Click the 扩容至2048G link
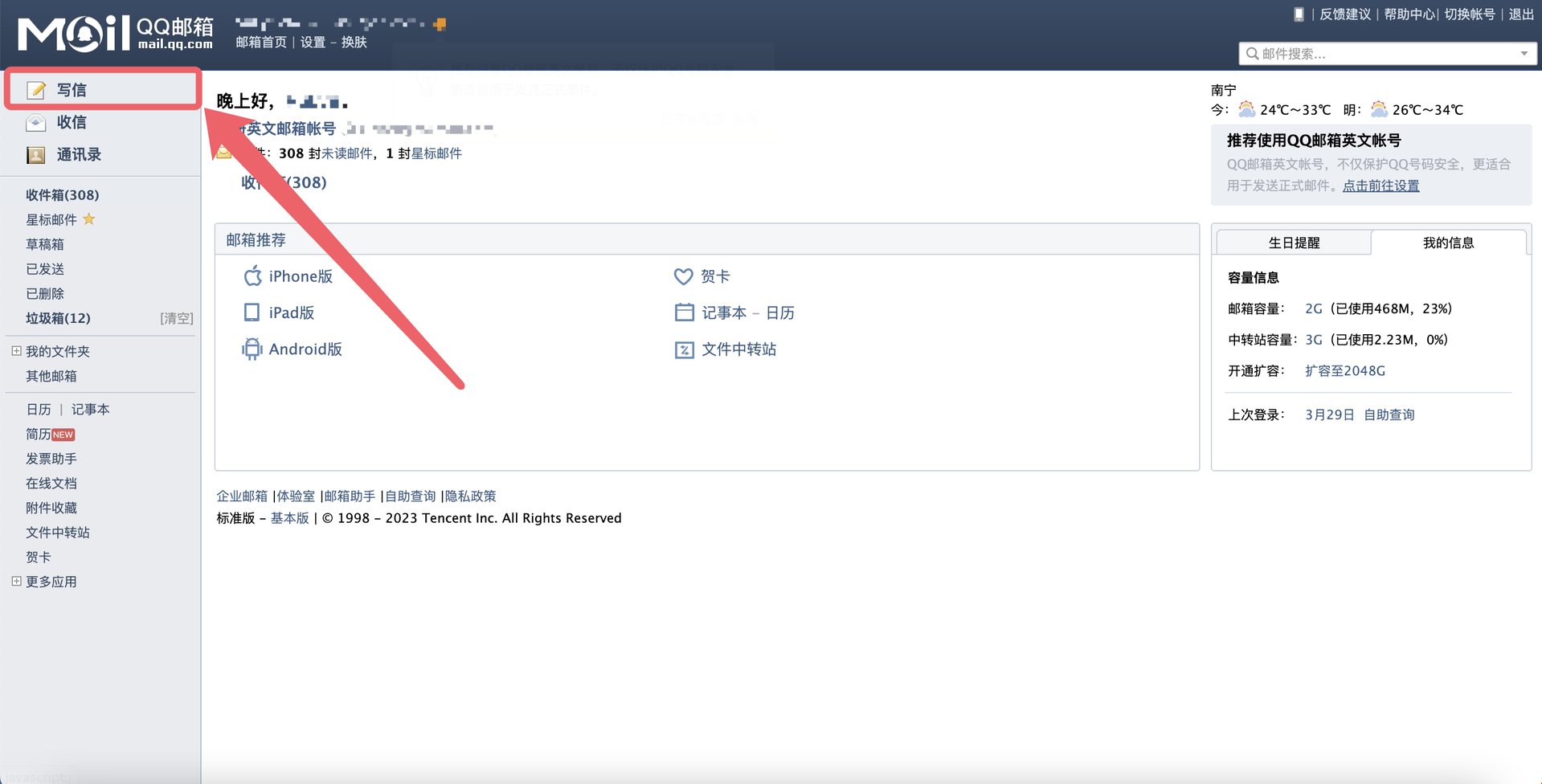This screenshot has width=1542, height=784. 1344,370
